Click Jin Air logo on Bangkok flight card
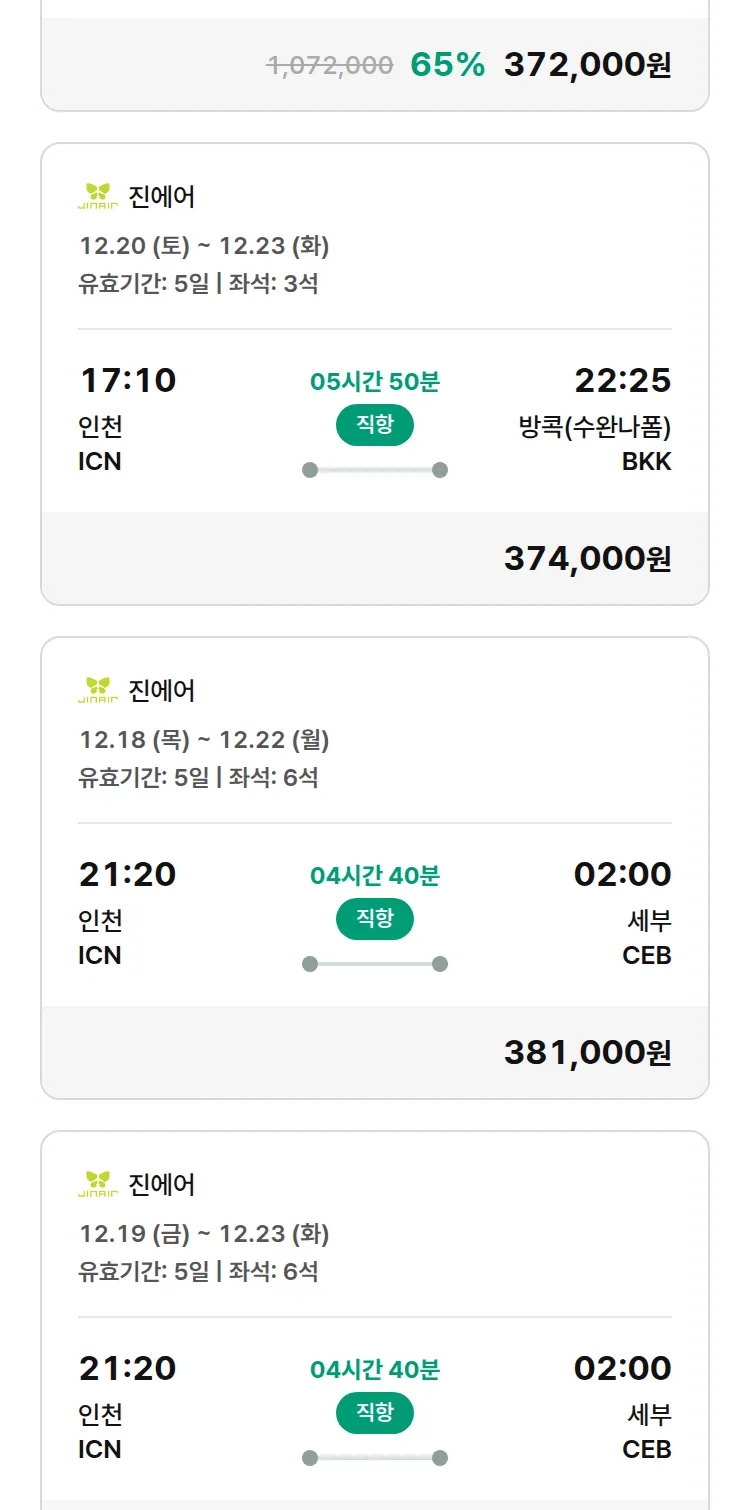The height and width of the screenshot is (1510, 750). 98,196
